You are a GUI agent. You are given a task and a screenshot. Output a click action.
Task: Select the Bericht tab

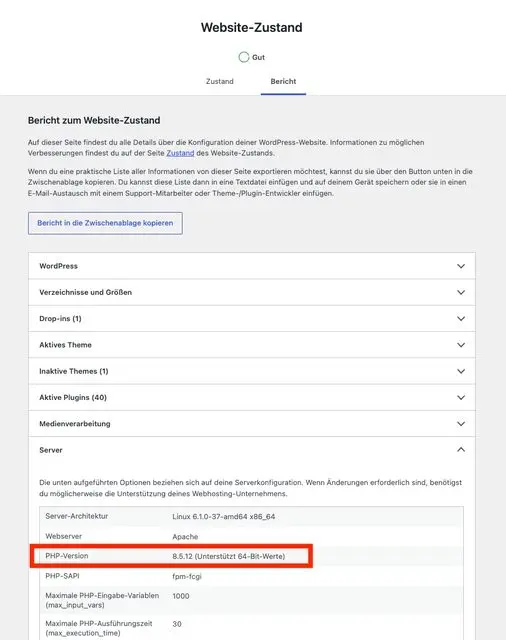(283, 81)
